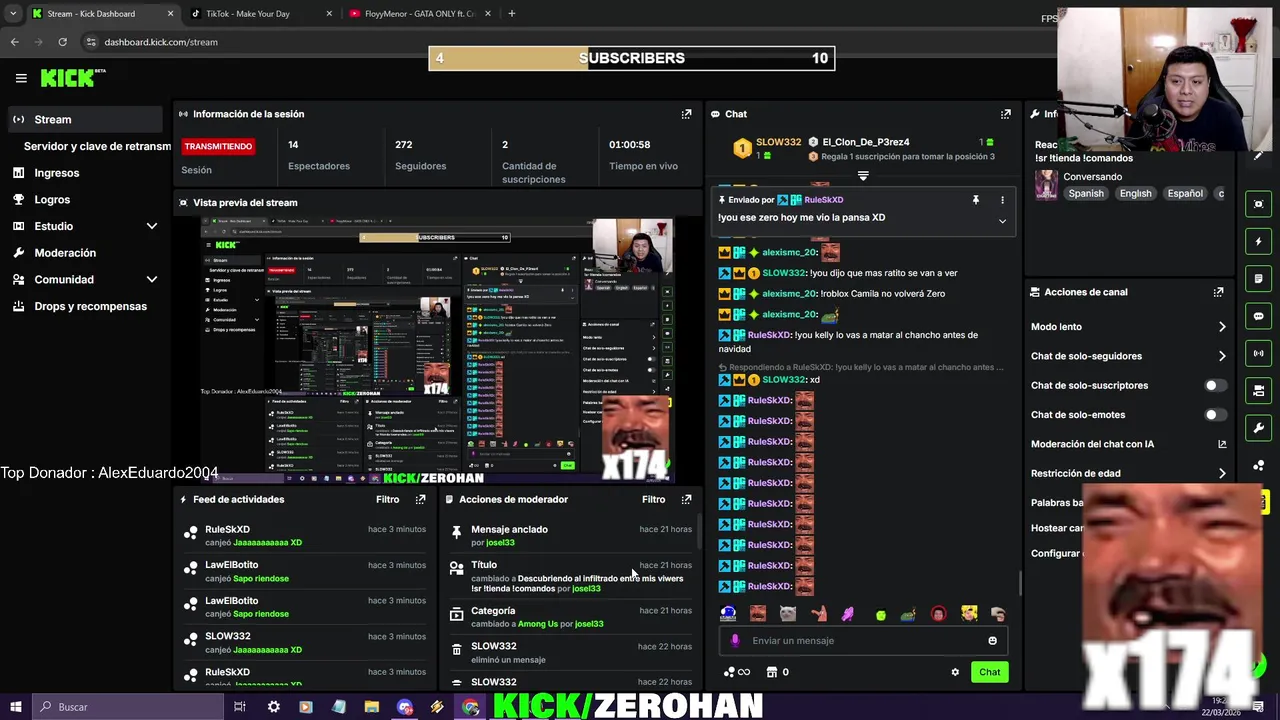1280x720 pixels.
Task: Expand the Comunidad sidebar section
Action: coord(152,280)
